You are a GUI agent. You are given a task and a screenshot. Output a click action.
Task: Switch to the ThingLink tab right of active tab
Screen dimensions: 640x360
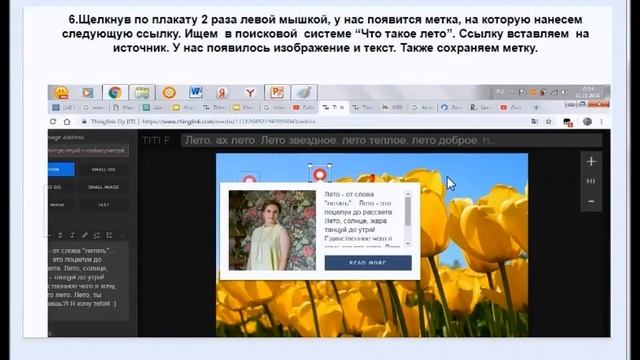pos(363,107)
